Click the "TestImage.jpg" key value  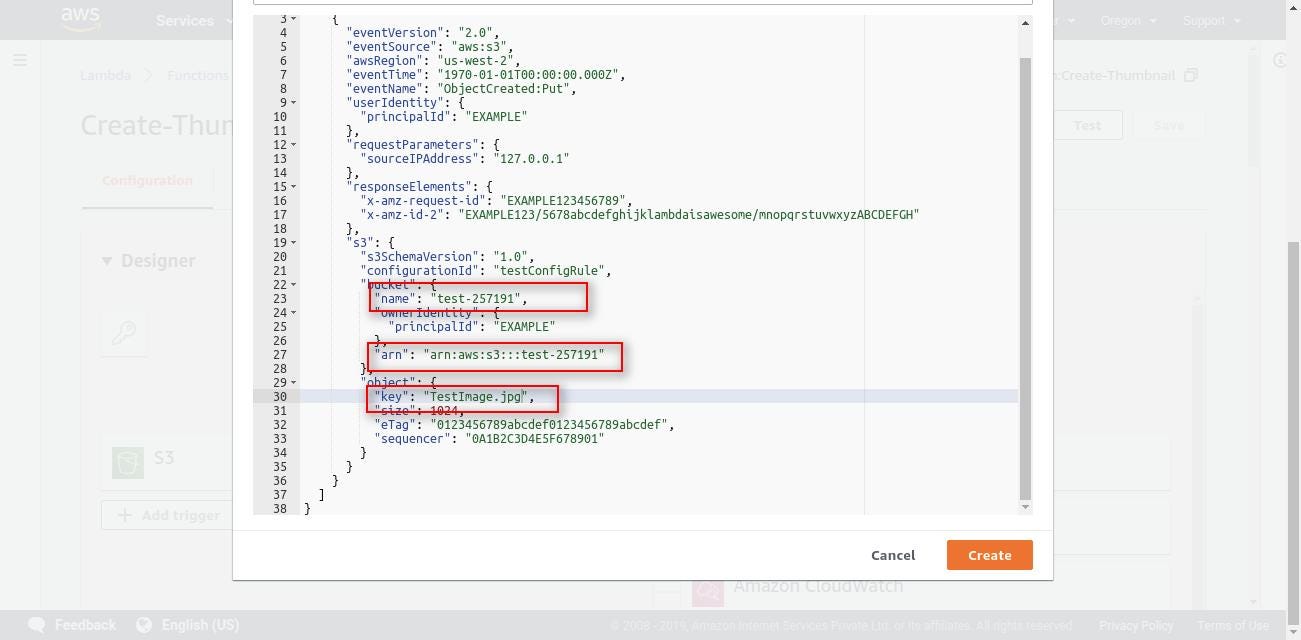(x=475, y=396)
